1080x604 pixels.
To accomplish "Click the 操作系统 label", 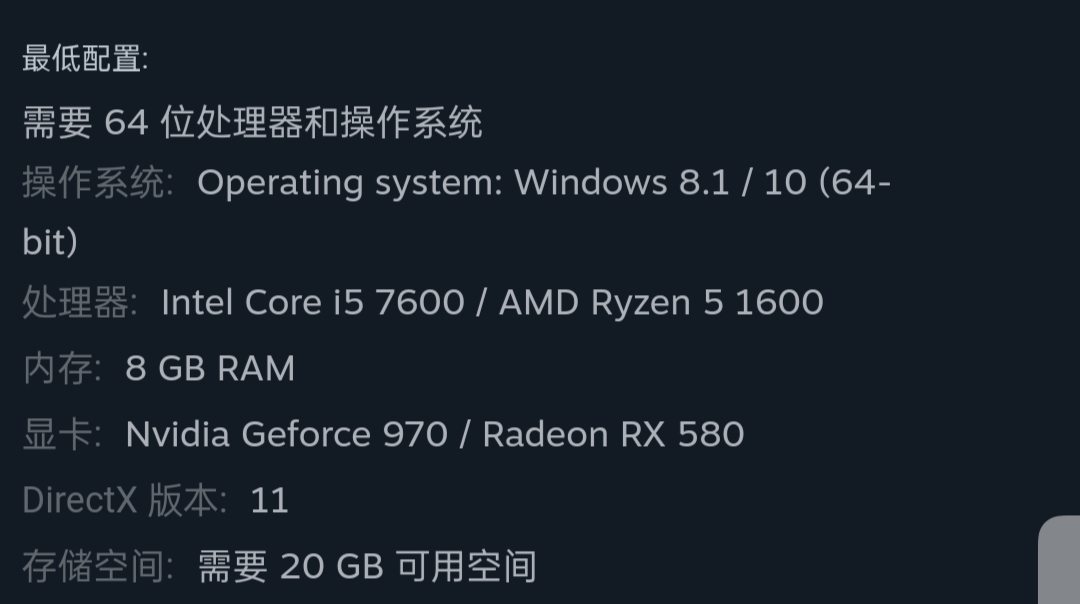I will click(x=98, y=183).
